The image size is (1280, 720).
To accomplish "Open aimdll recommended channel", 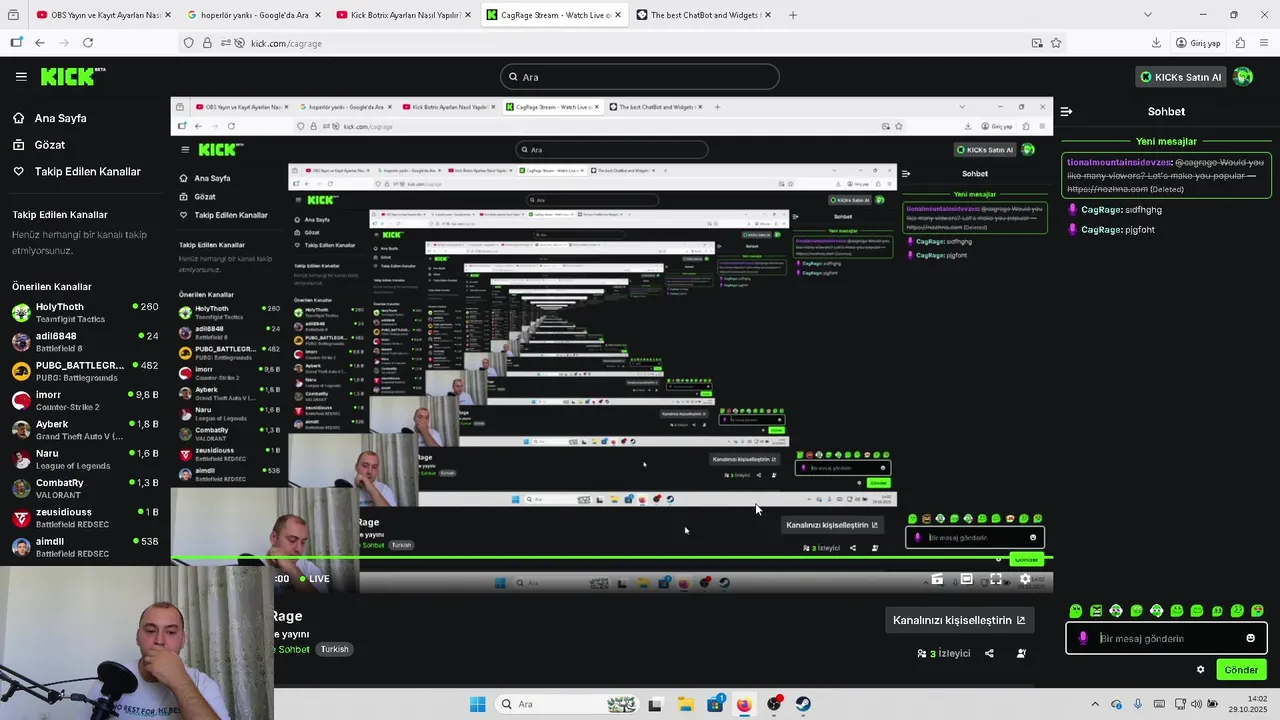I will [85, 546].
